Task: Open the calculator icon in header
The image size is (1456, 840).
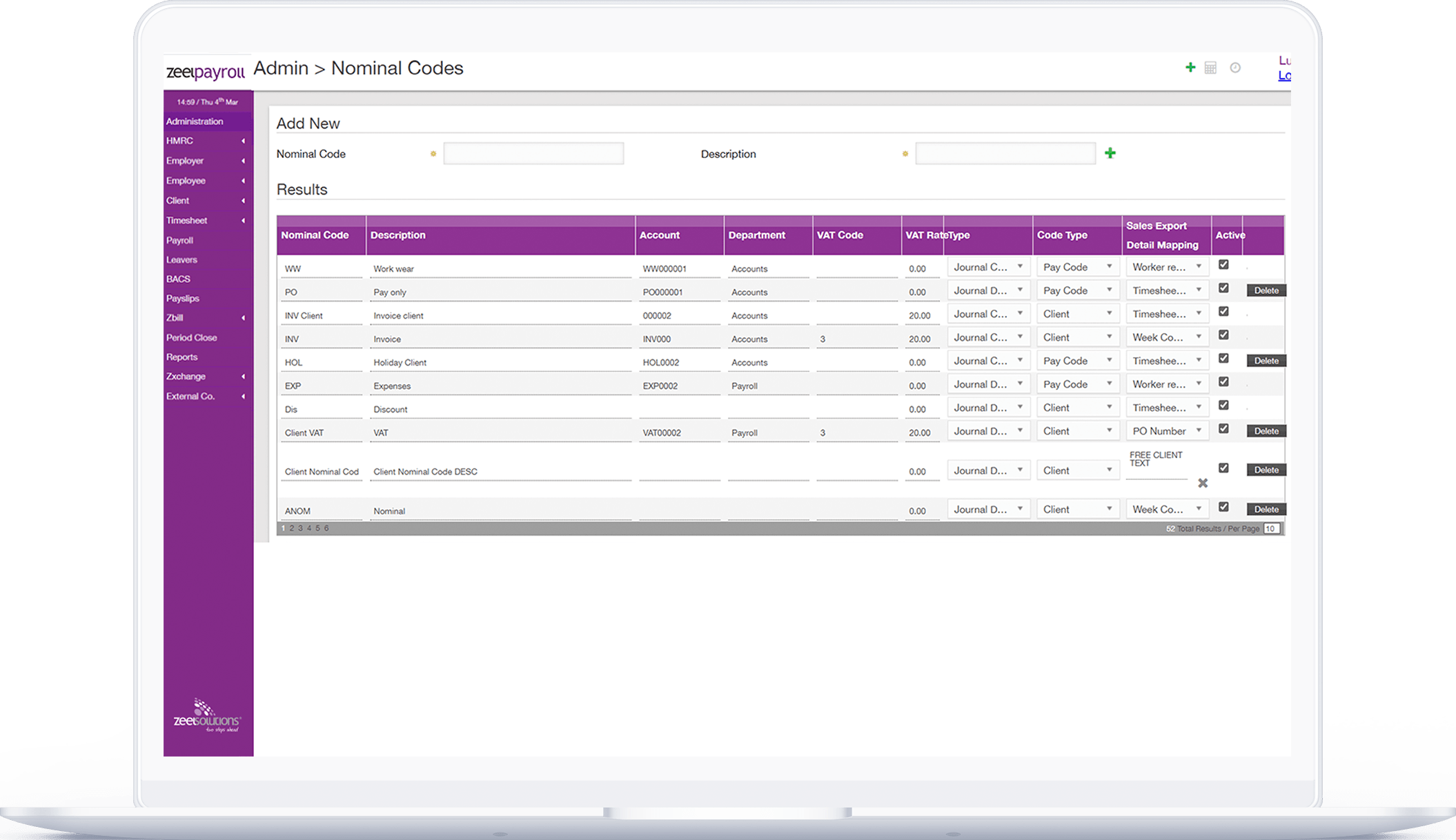Action: 1210,68
